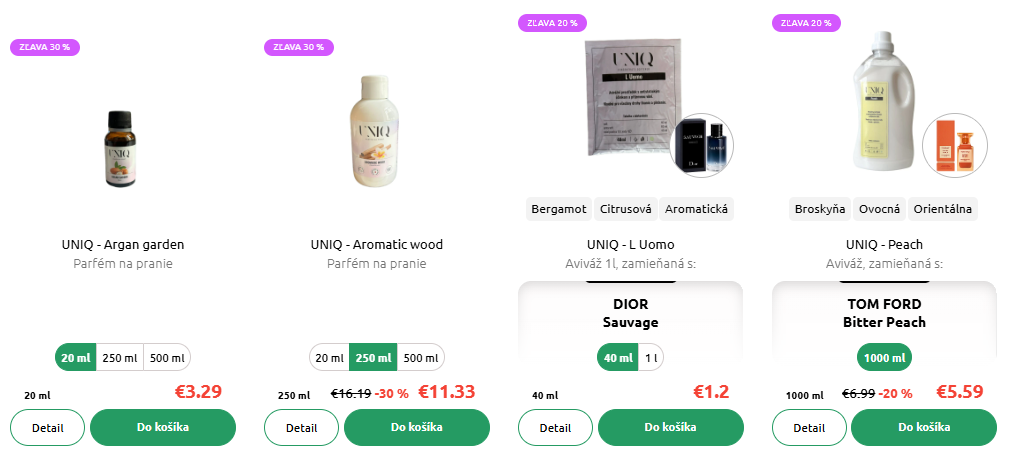Select 250 ml size for Argan garden

pyautogui.click(x=120, y=357)
